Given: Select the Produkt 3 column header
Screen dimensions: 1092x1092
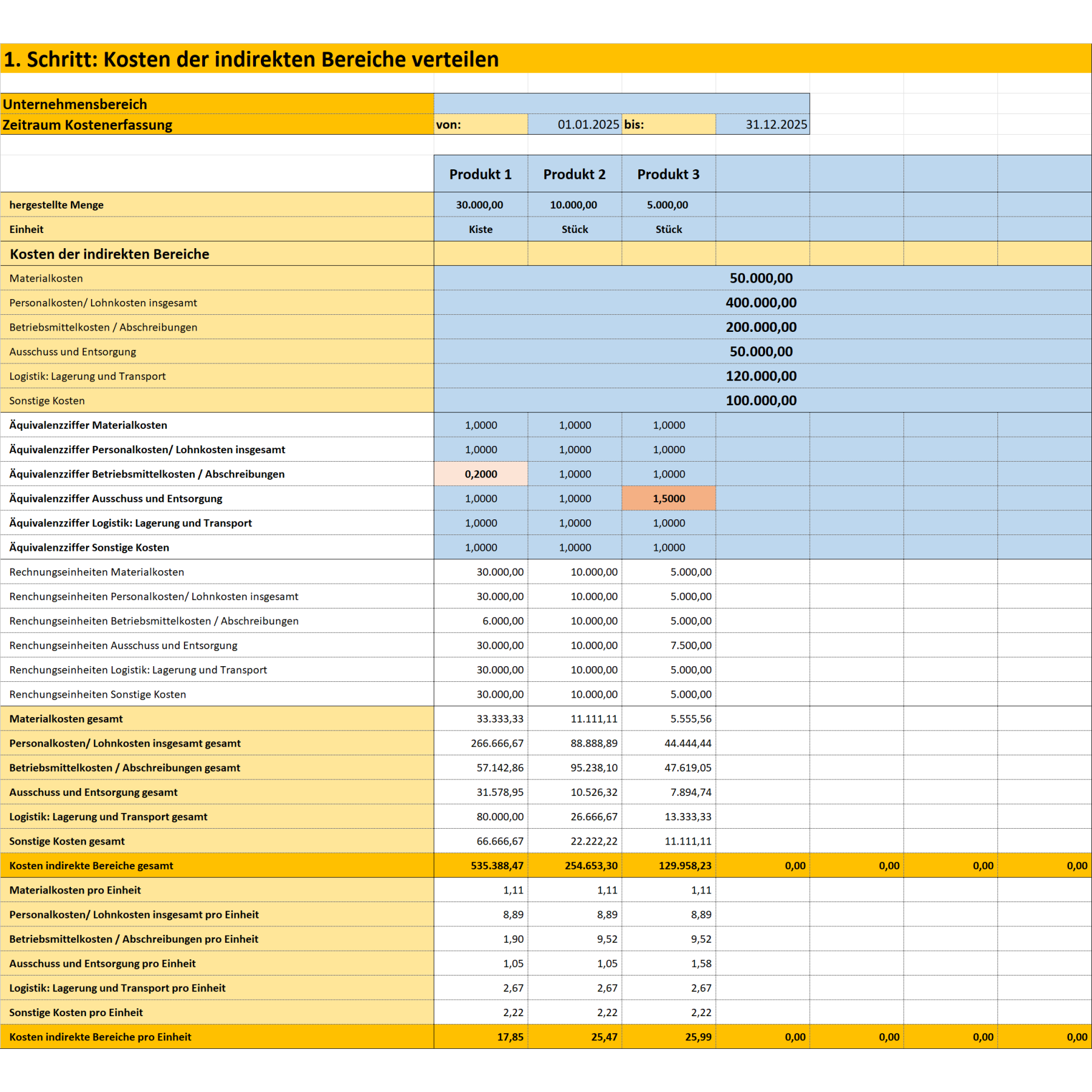Looking at the screenshot, I should point(668,174).
